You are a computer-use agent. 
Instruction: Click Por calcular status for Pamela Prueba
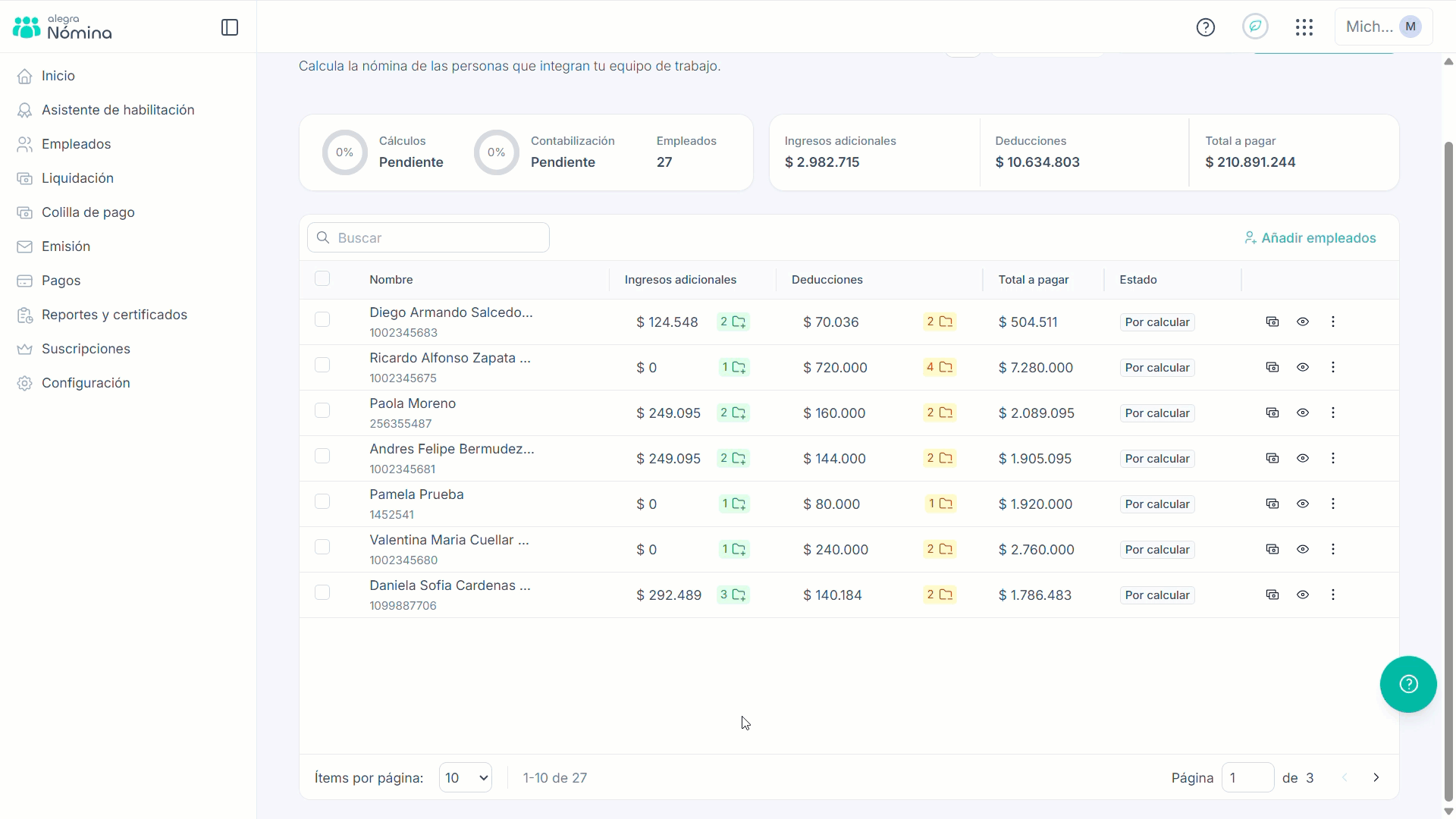(x=1157, y=504)
